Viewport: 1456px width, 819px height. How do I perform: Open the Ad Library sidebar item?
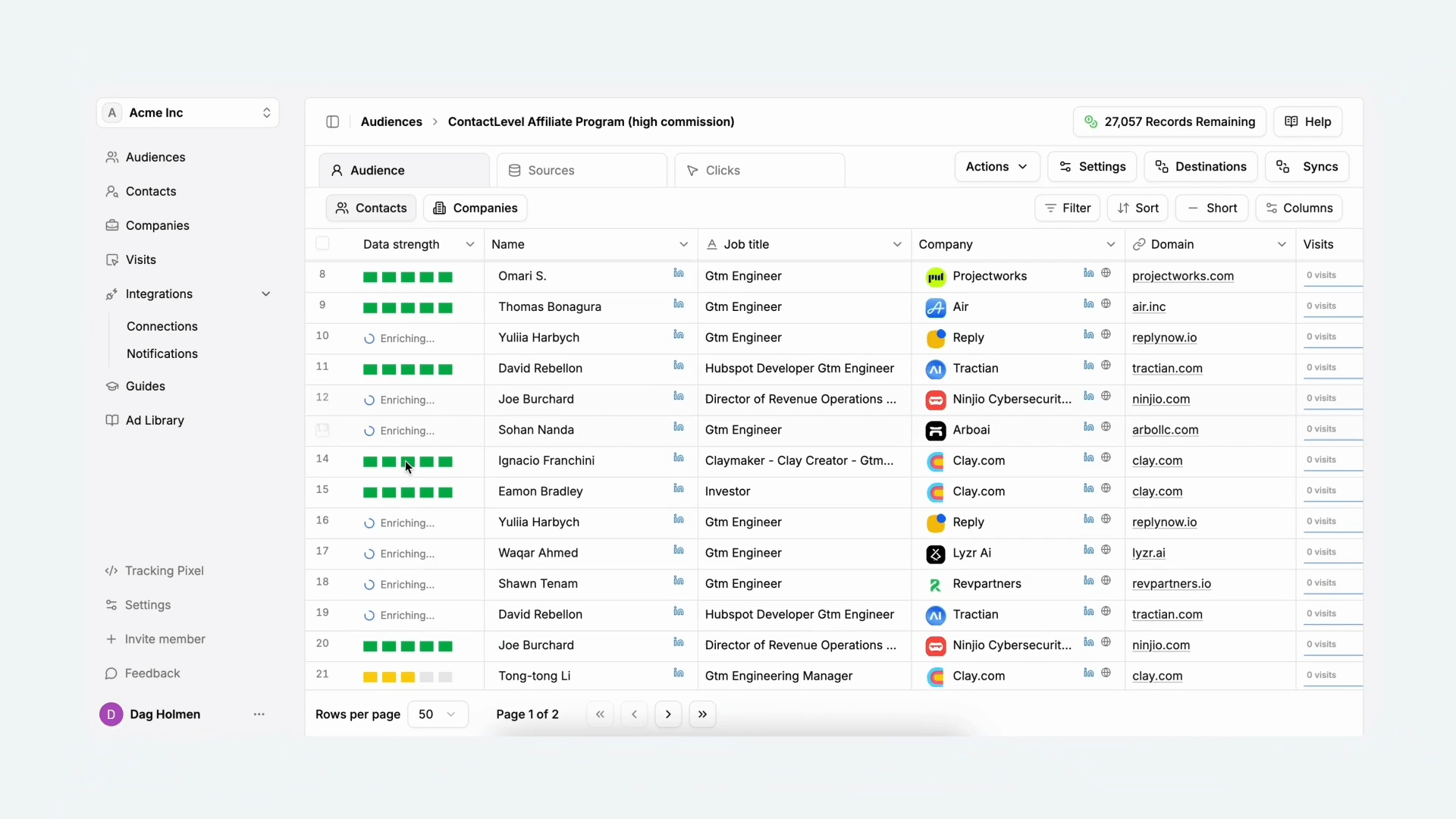(155, 420)
